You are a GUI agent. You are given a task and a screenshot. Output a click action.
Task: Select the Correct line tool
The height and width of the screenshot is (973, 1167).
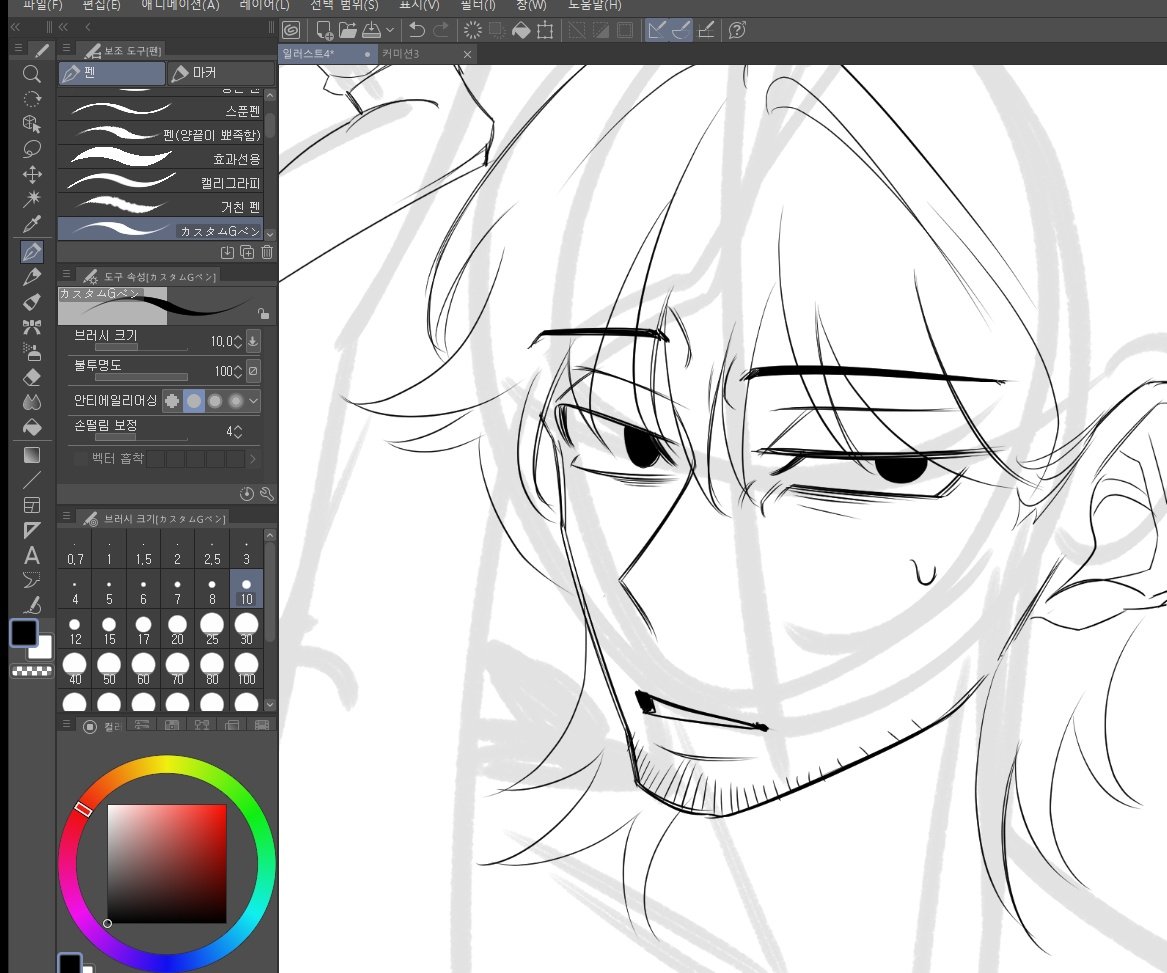point(31,605)
